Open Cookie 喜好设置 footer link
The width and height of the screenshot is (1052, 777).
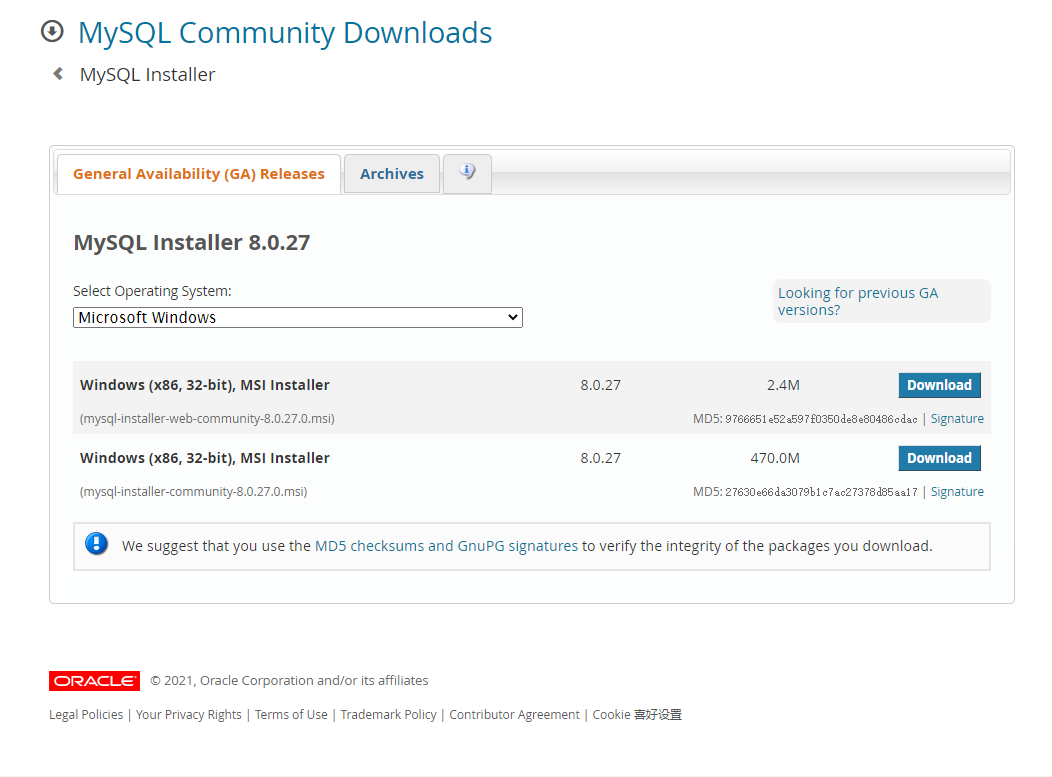click(637, 715)
